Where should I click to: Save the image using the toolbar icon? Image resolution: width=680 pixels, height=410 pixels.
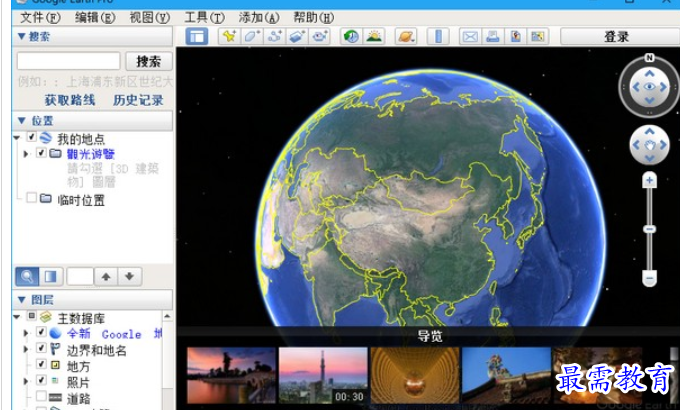point(515,36)
